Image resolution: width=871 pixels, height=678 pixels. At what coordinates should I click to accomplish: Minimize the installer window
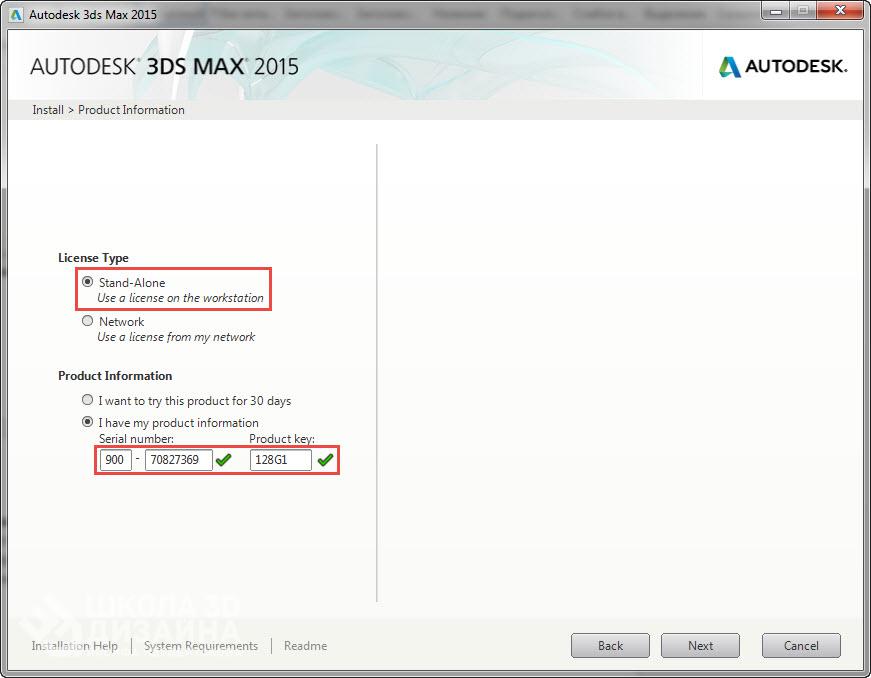(x=776, y=11)
